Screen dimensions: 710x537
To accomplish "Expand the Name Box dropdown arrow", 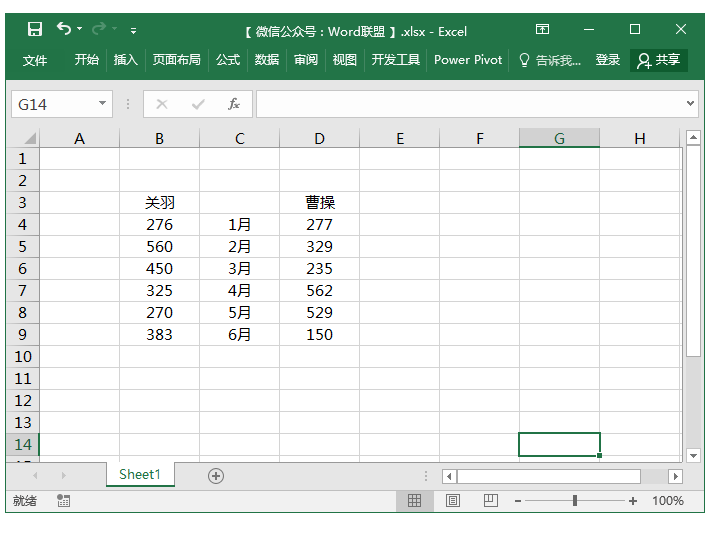I will pos(103,104).
